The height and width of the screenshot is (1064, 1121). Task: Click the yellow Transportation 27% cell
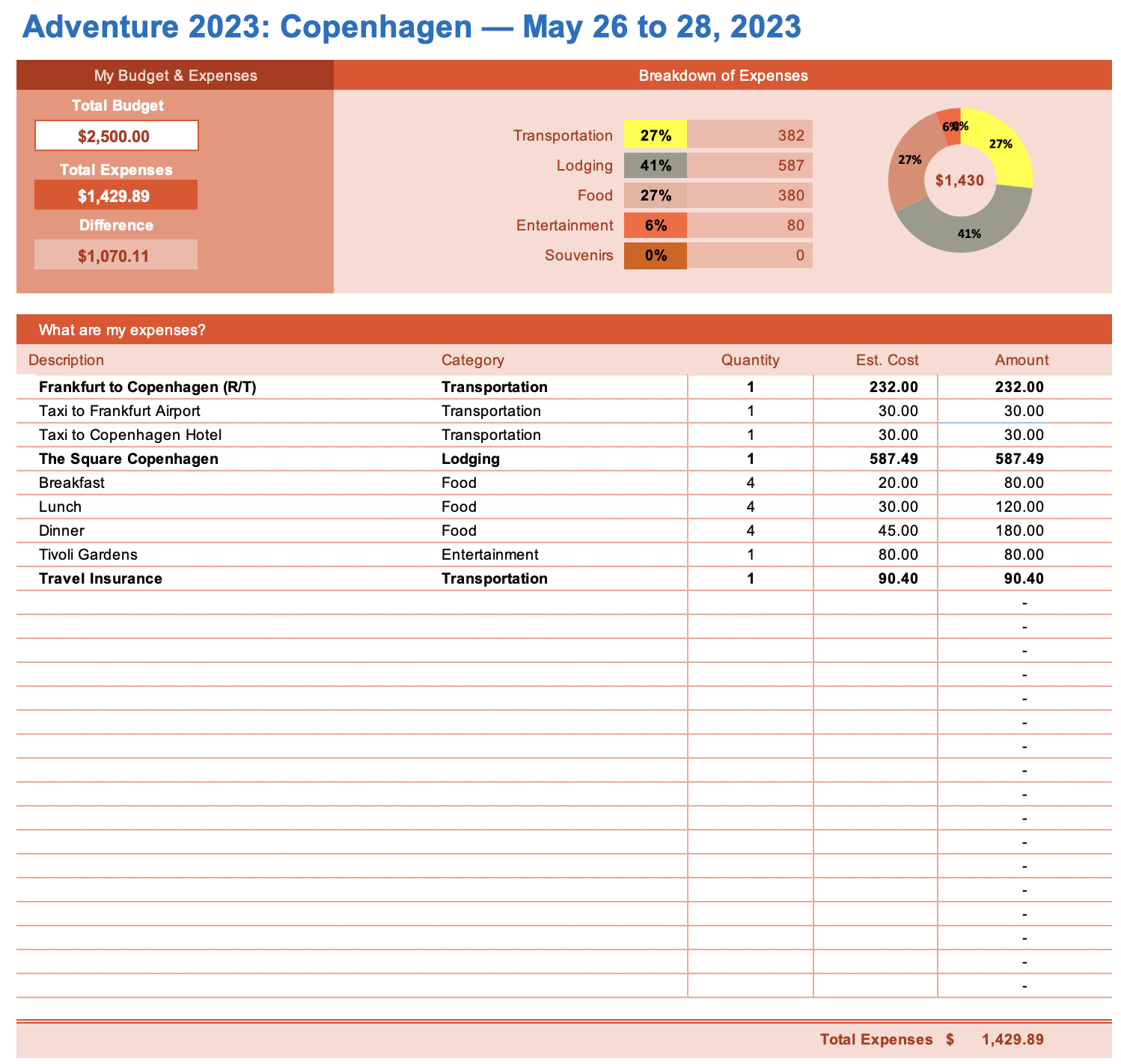pos(655,135)
